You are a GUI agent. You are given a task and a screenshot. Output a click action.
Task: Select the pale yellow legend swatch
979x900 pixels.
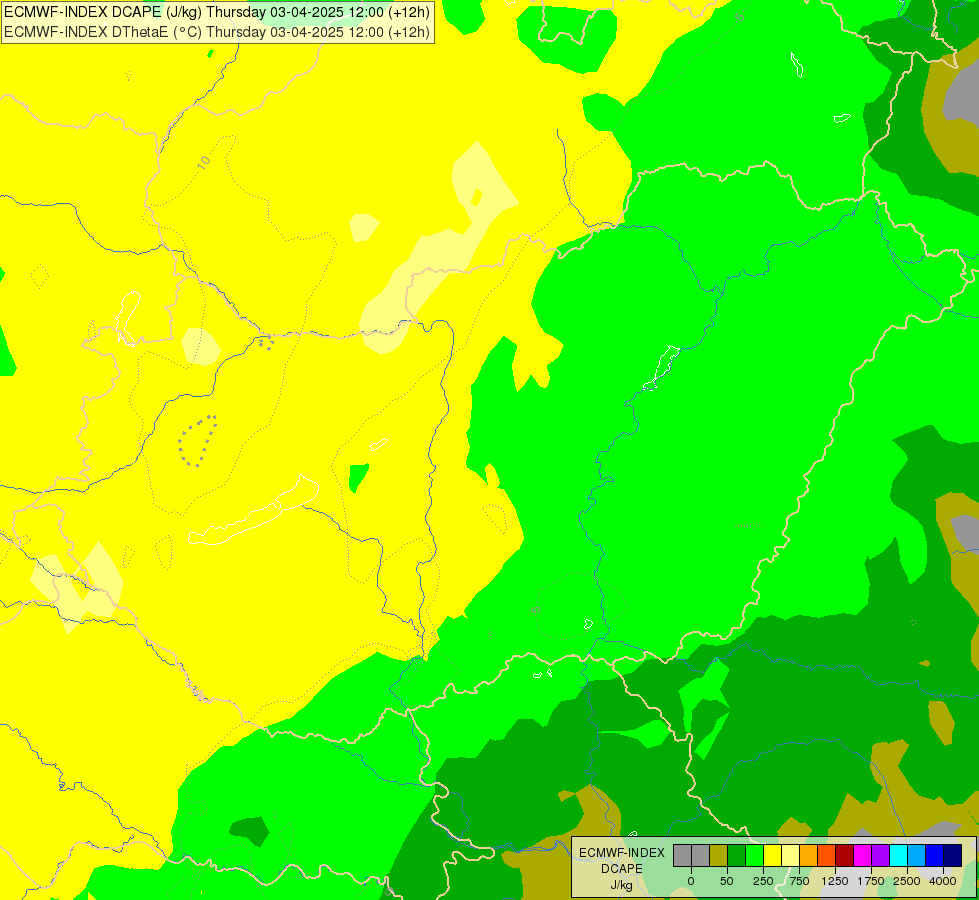coord(791,856)
